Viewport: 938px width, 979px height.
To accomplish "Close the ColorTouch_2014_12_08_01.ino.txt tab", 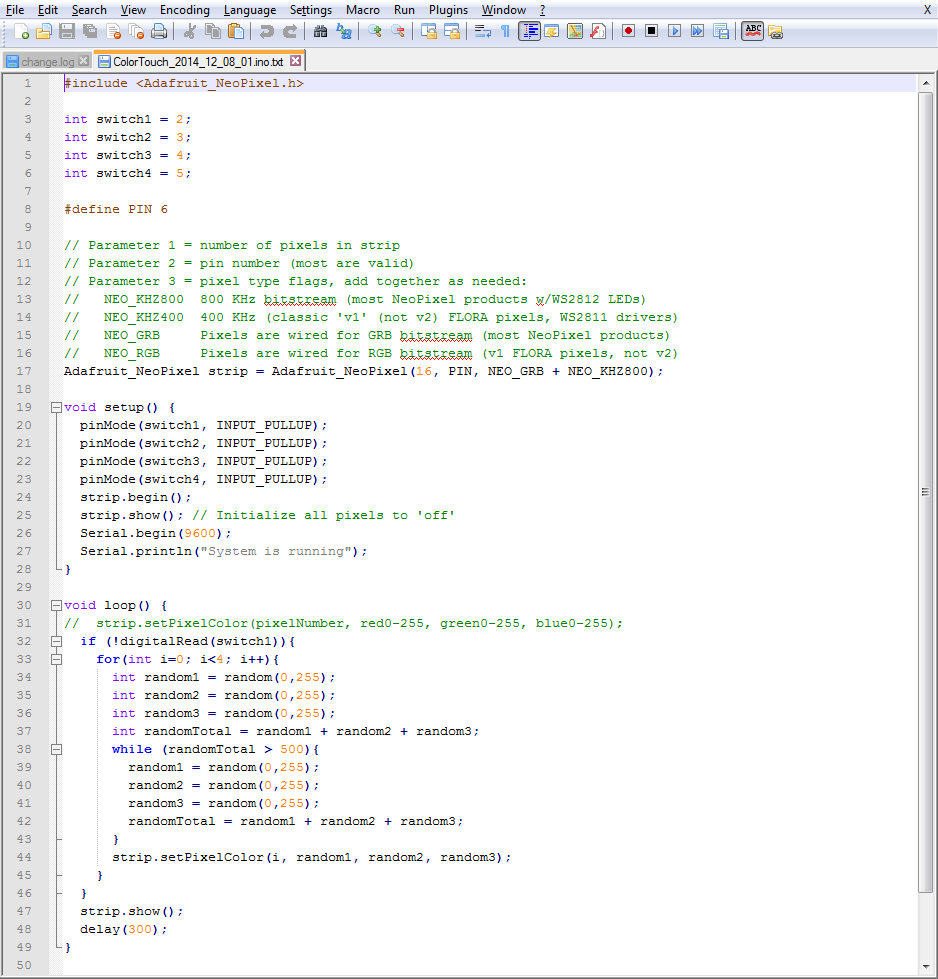I will (x=295, y=61).
